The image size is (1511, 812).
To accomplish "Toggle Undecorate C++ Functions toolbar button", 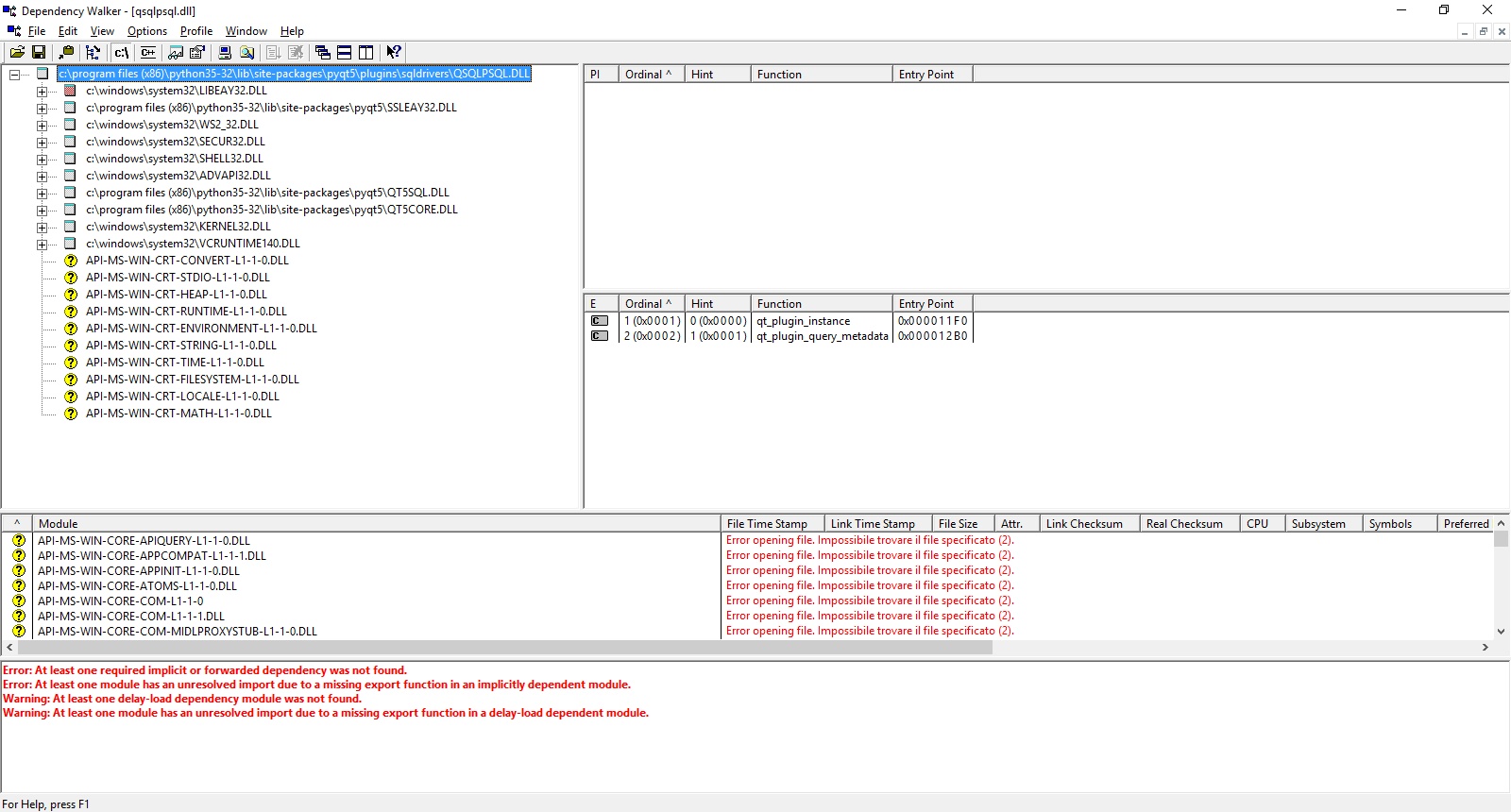I will point(148,53).
